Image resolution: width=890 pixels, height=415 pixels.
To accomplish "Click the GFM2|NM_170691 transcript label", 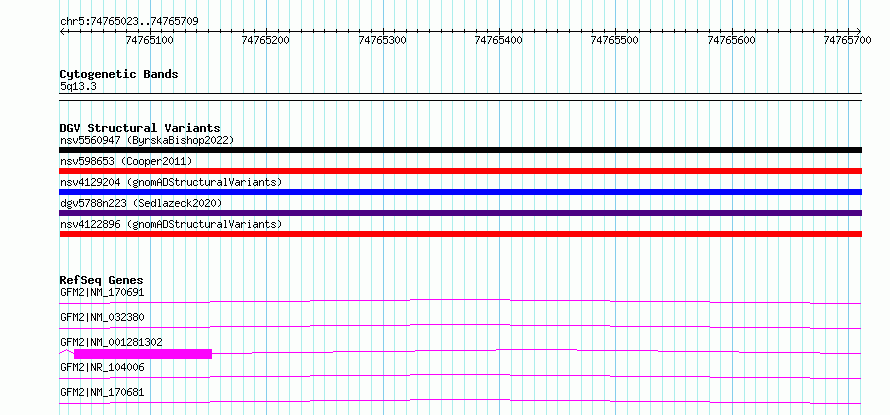I will pyautogui.click(x=102, y=292).
